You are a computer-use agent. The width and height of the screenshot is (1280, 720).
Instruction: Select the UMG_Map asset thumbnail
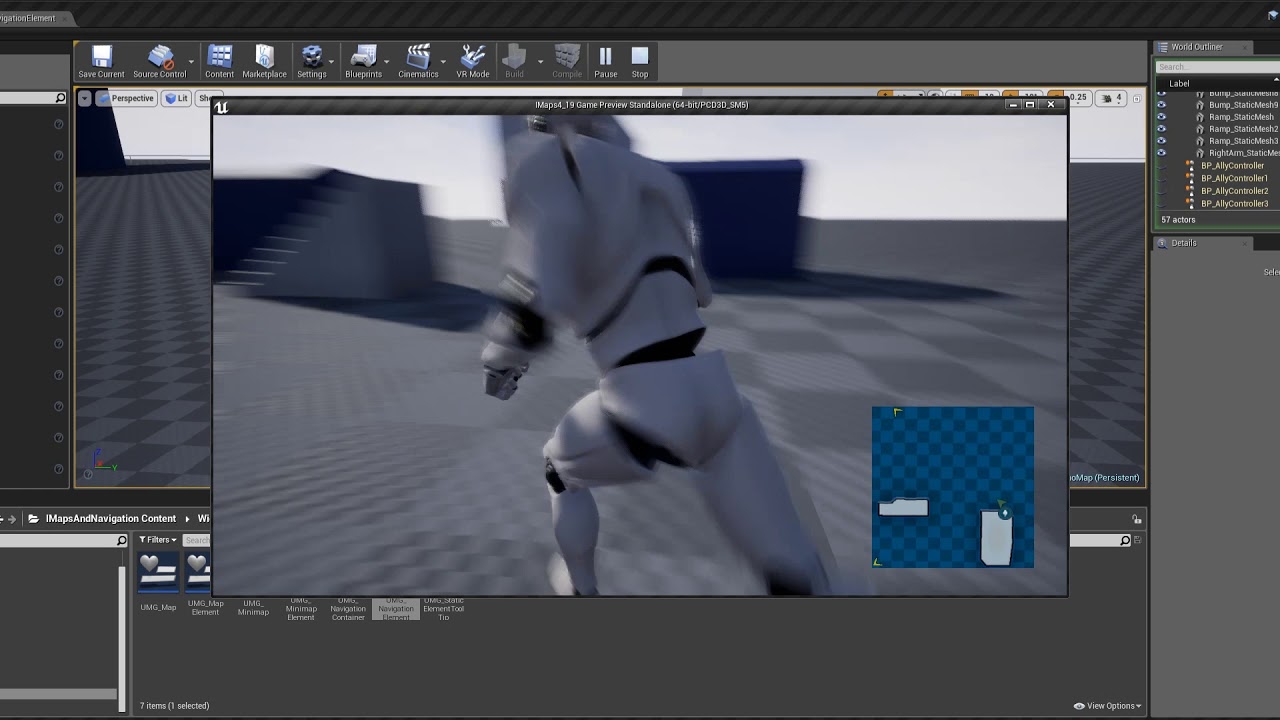click(x=158, y=571)
